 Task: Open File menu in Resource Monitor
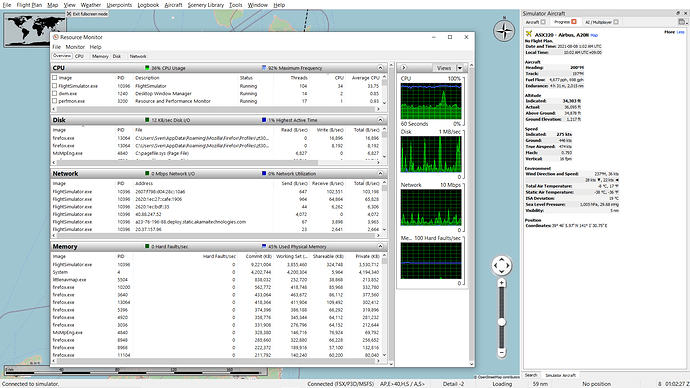(57, 47)
